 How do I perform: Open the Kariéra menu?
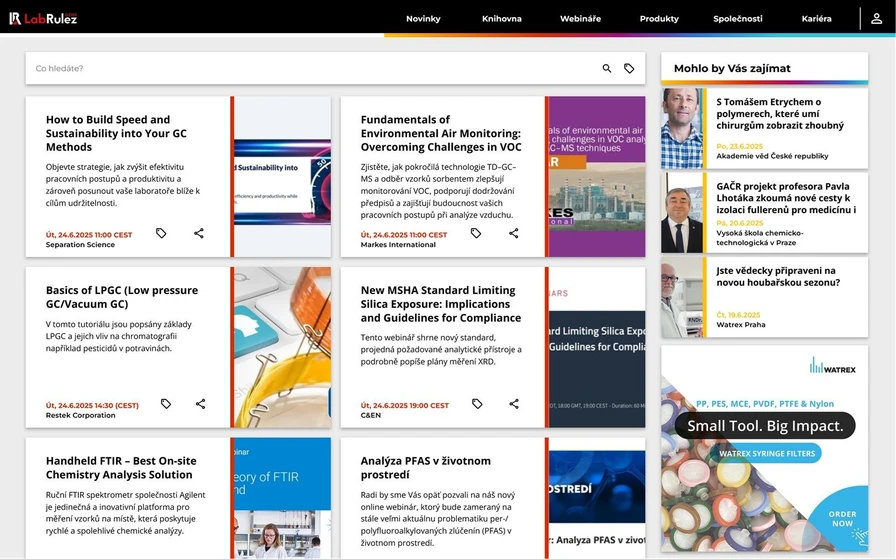tap(817, 19)
